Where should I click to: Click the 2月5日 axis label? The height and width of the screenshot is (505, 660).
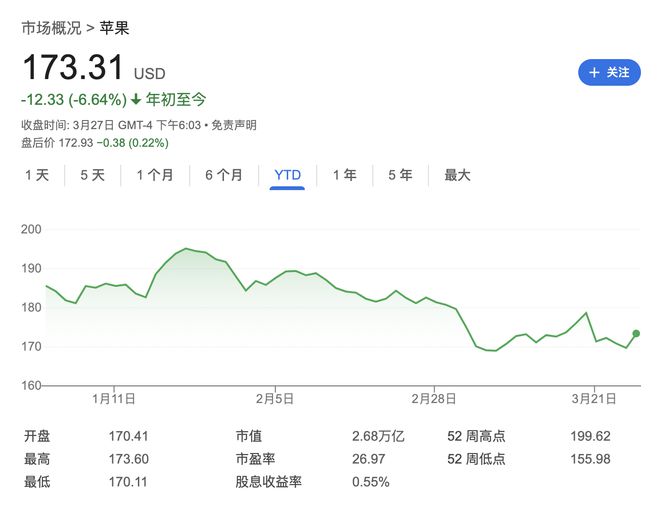pos(275,399)
